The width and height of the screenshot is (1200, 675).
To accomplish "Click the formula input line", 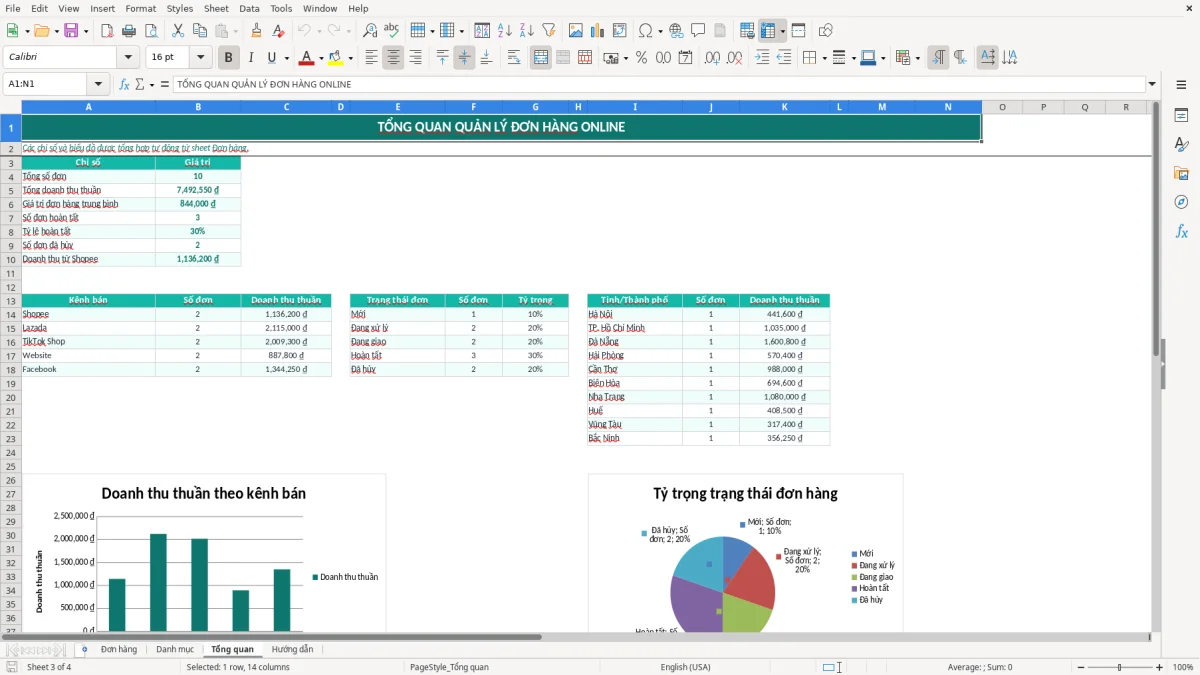I will [658, 84].
